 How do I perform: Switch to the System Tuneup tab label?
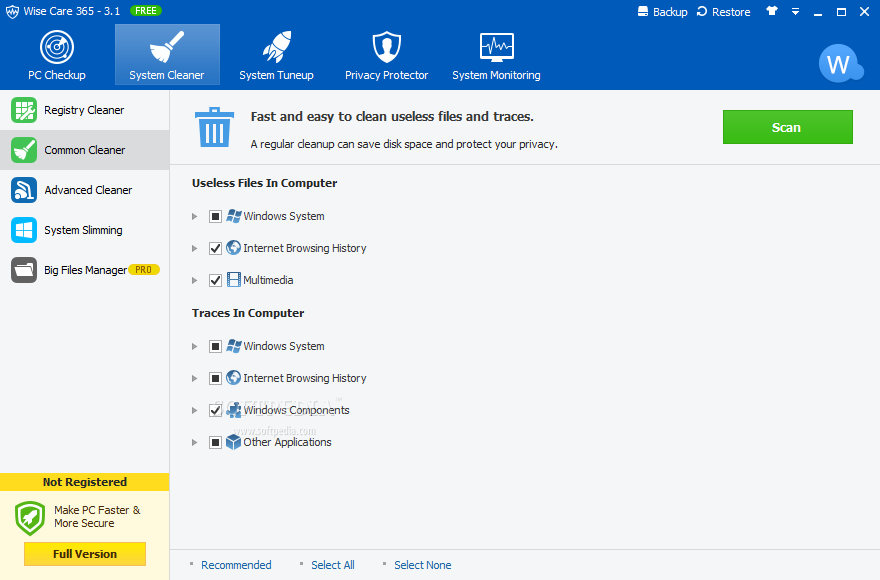[x=276, y=75]
